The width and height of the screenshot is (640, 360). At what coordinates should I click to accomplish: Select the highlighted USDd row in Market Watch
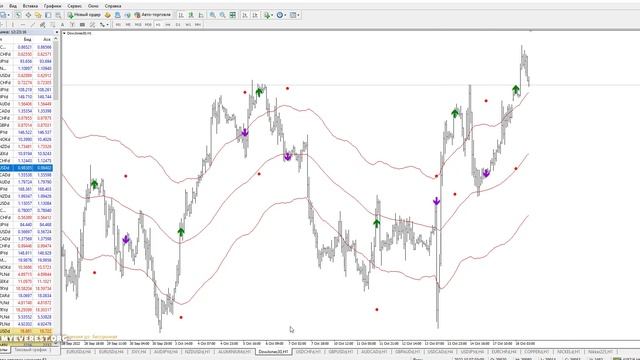26,168
